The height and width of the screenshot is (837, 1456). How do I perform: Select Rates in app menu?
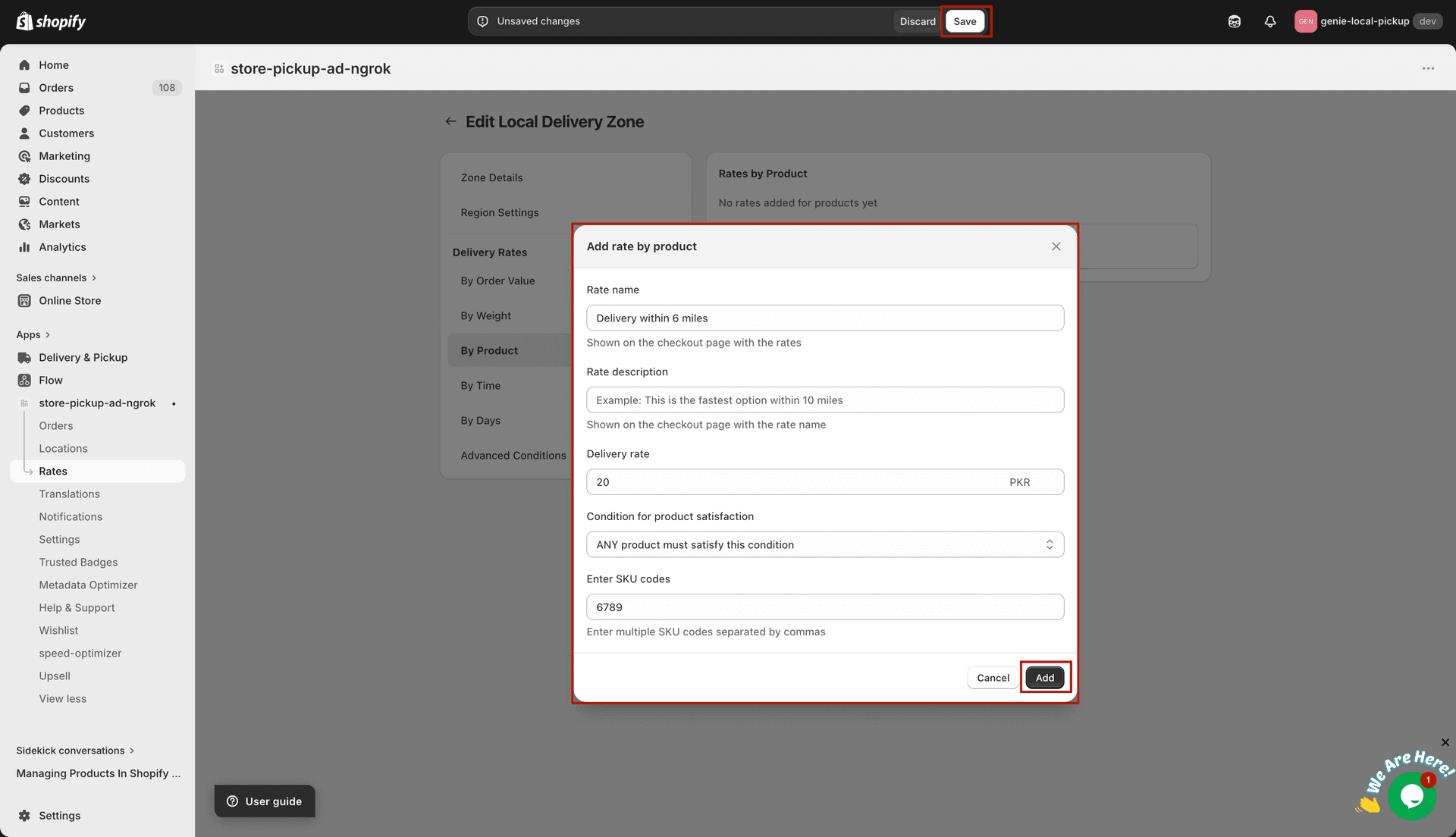tap(97, 472)
